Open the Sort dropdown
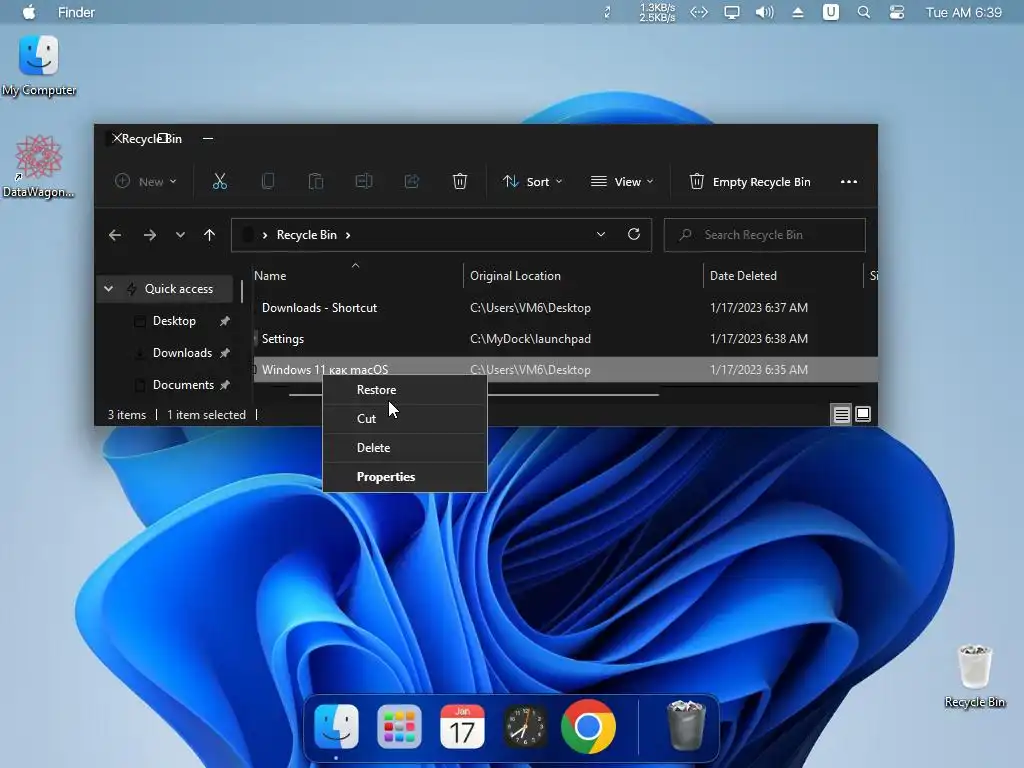The height and width of the screenshot is (768, 1024). coord(532,182)
